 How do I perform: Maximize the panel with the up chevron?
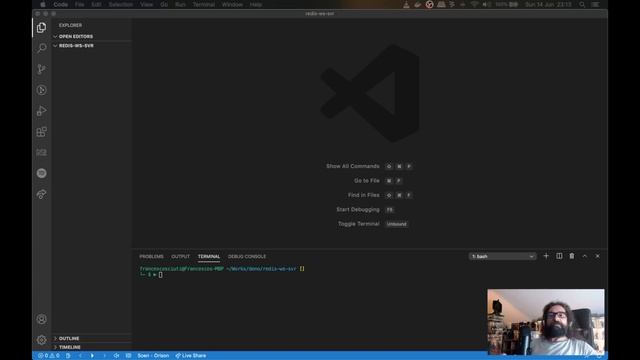584,256
